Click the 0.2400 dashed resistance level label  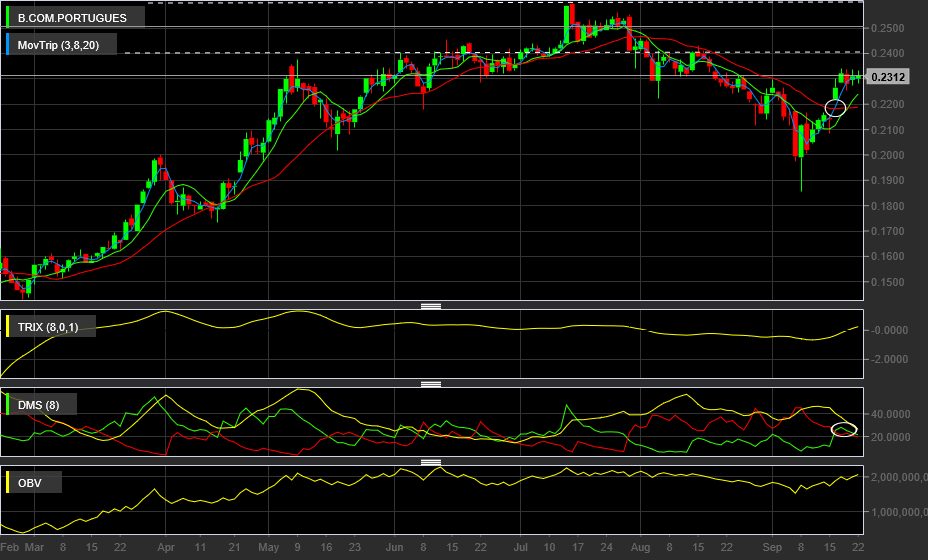coord(888,53)
